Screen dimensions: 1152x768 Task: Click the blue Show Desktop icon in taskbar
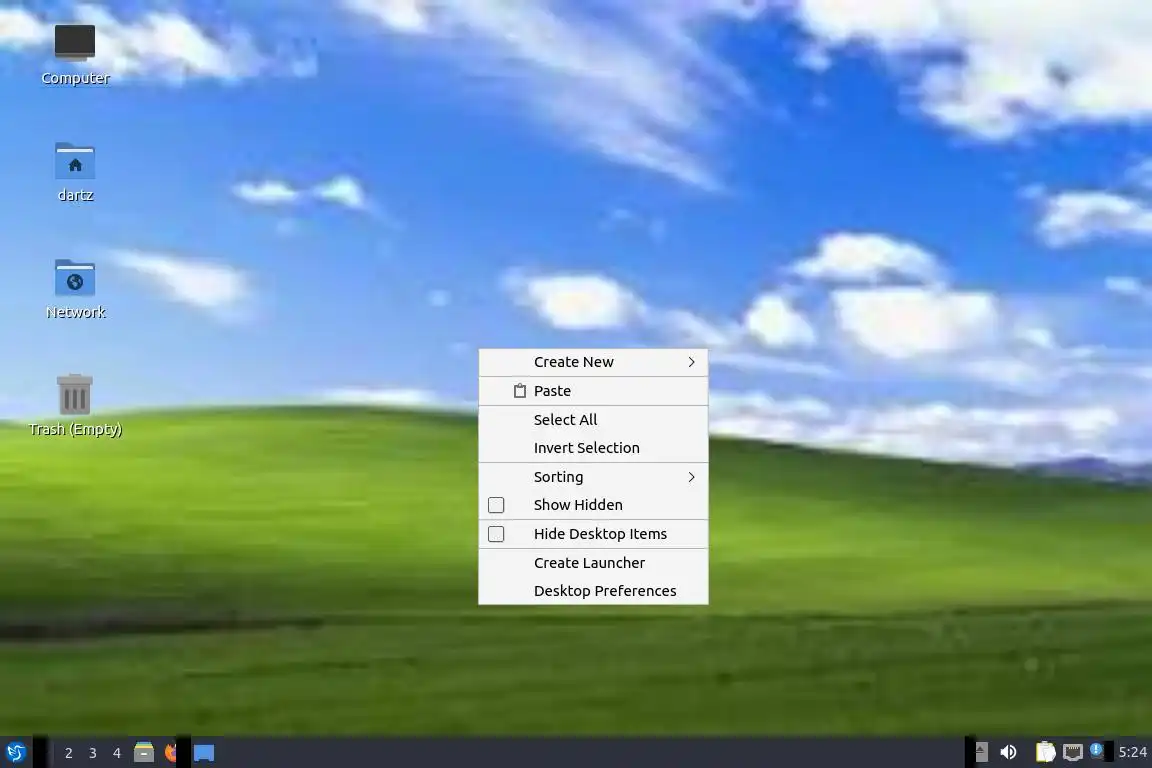click(x=204, y=753)
